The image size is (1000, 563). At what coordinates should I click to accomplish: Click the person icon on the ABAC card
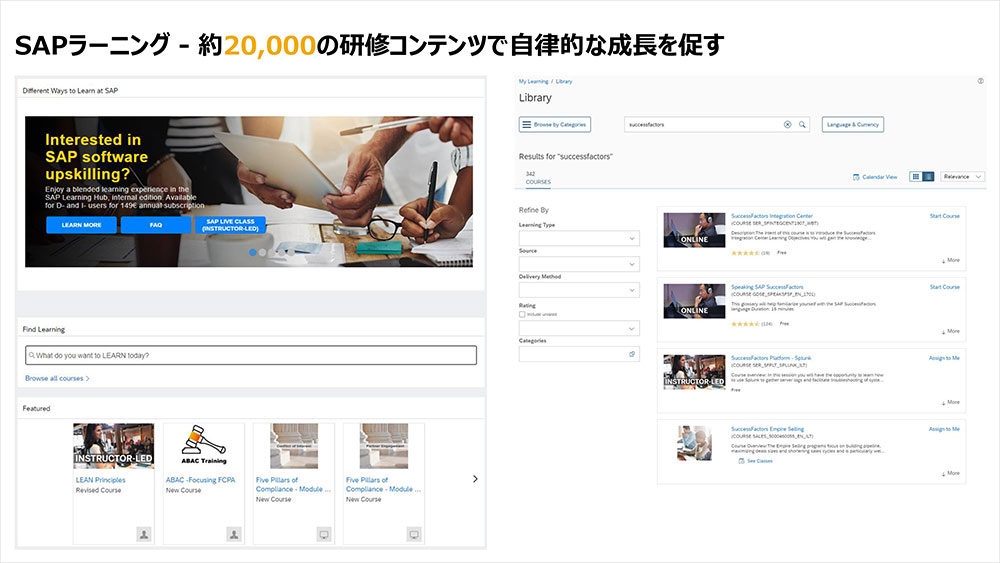234,534
